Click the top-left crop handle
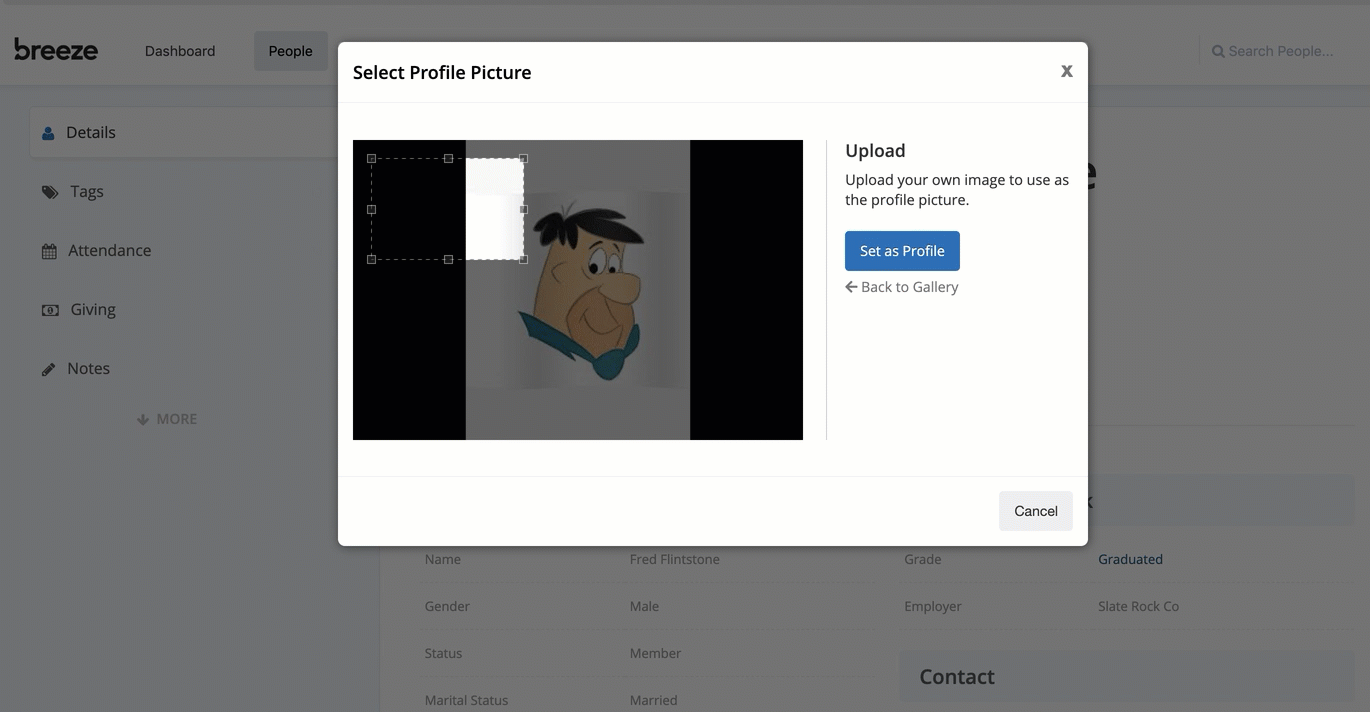This screenshot has height=712, width=1370. (x=372, y=158)
